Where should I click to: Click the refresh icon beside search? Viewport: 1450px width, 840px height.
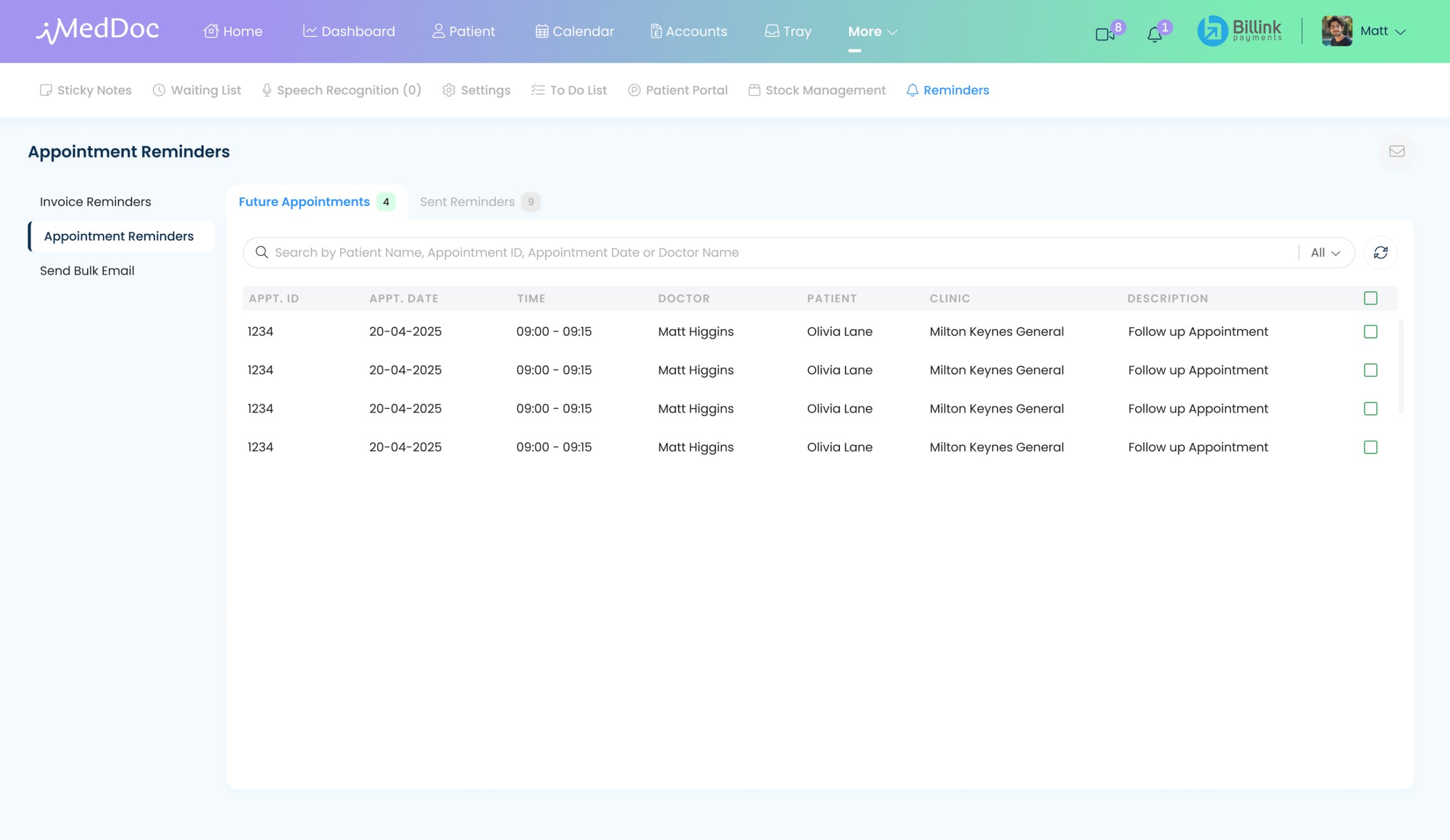pyautogui.click(x=1380, y=253)
